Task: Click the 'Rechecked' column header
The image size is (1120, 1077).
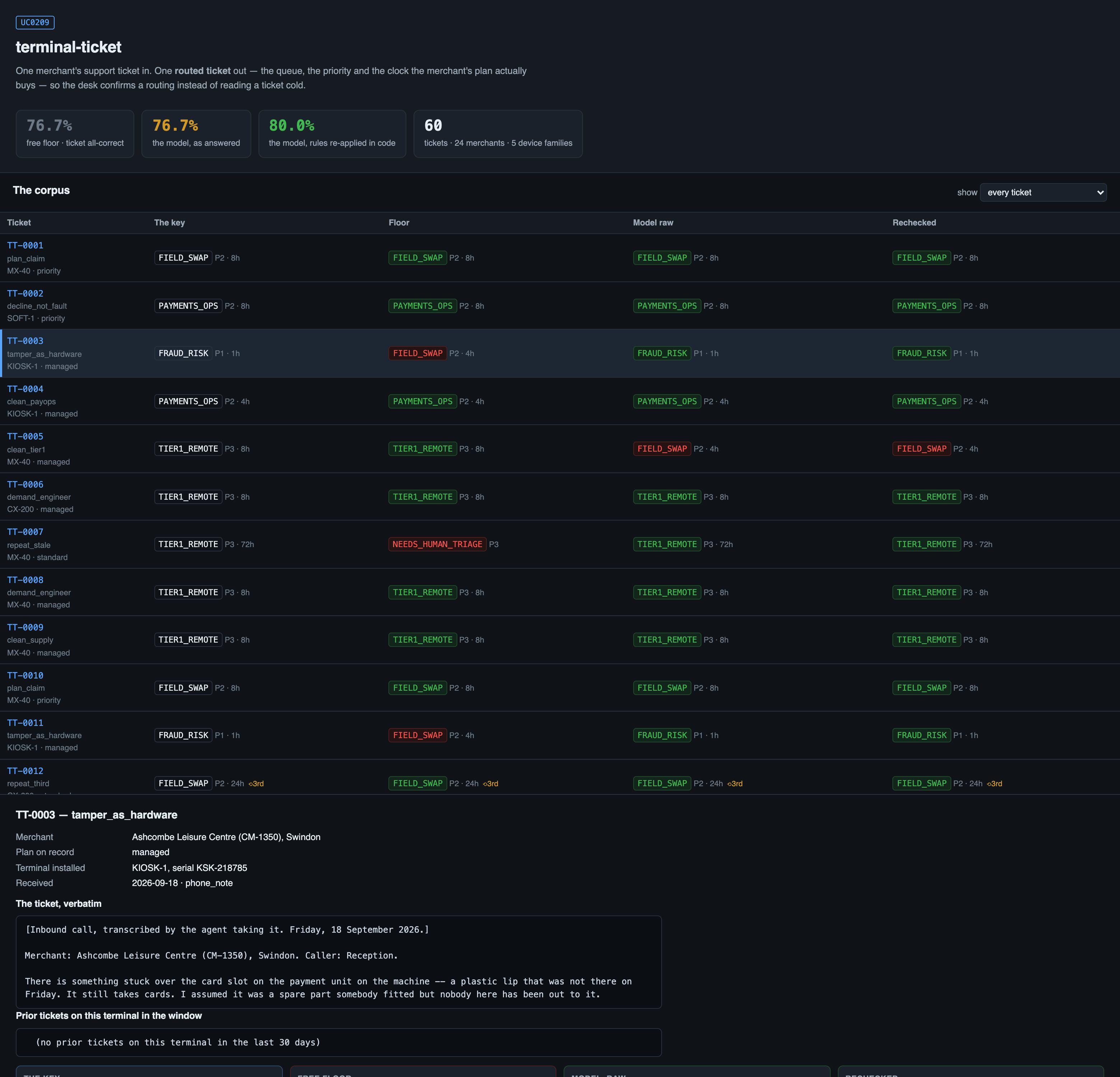Action: click(914, 223)
